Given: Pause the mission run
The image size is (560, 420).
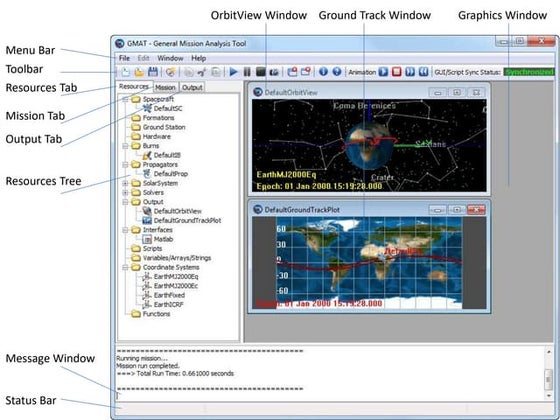Looking at the screenshot, I should point(247,72).
